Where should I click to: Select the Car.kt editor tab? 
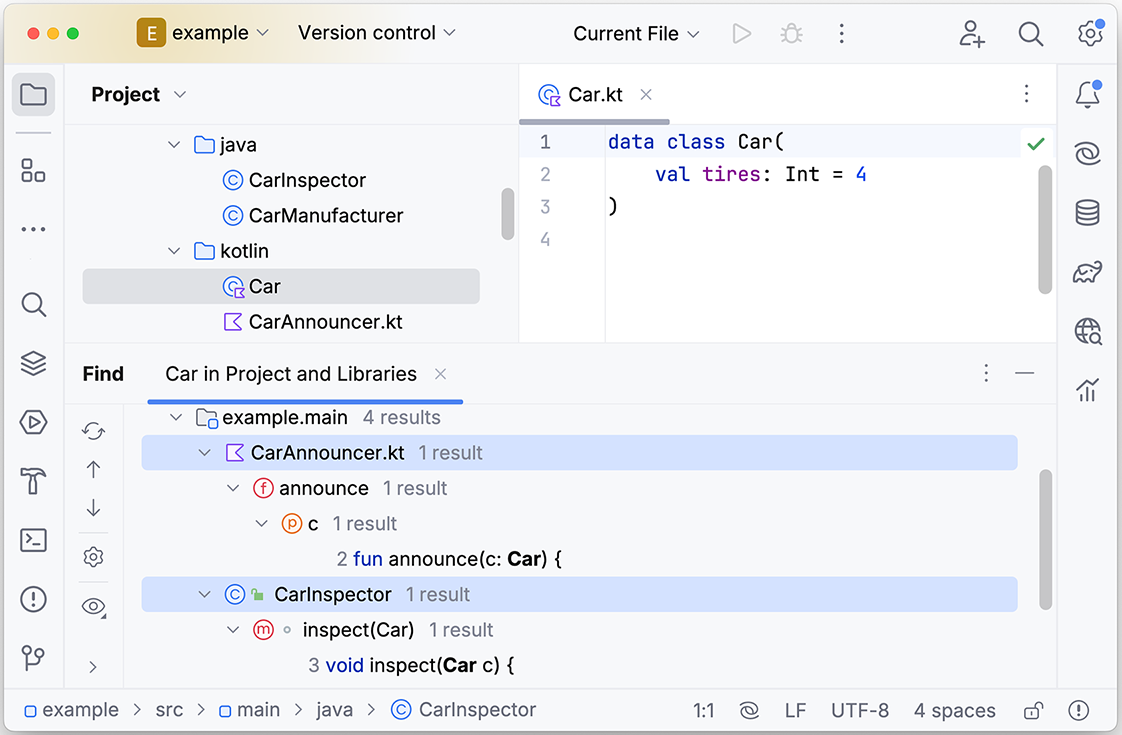(x=595, y=94)
